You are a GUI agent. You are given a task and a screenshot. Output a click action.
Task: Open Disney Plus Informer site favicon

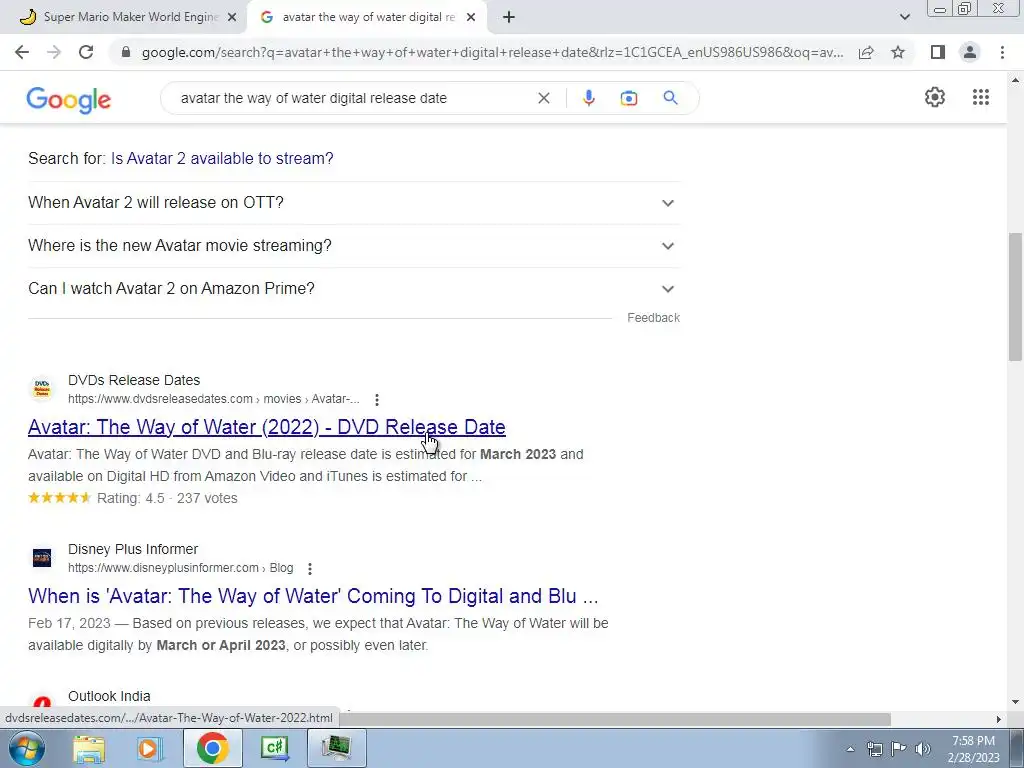pos(42,558)
